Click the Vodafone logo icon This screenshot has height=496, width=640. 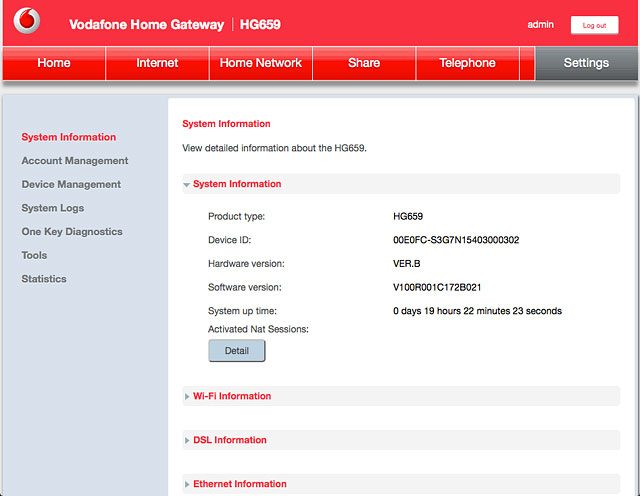(x=27, y=20)
